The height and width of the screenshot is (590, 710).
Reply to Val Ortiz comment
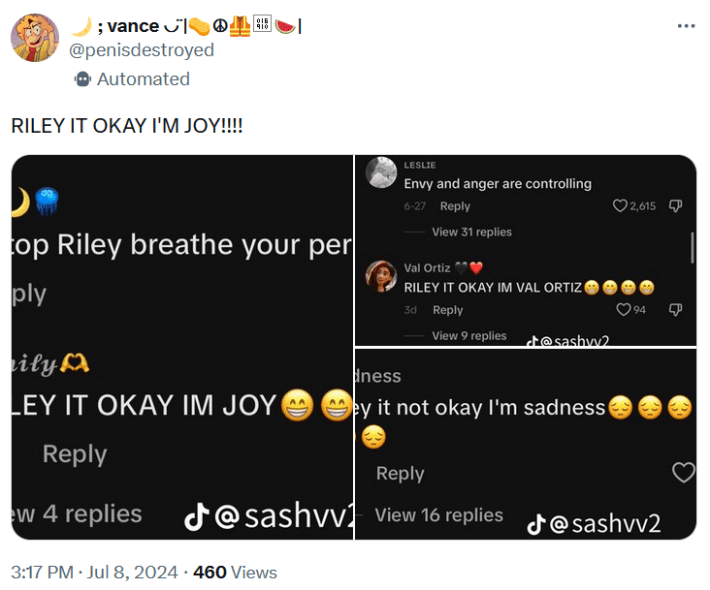pyautogui.click(x=448, y=310)
